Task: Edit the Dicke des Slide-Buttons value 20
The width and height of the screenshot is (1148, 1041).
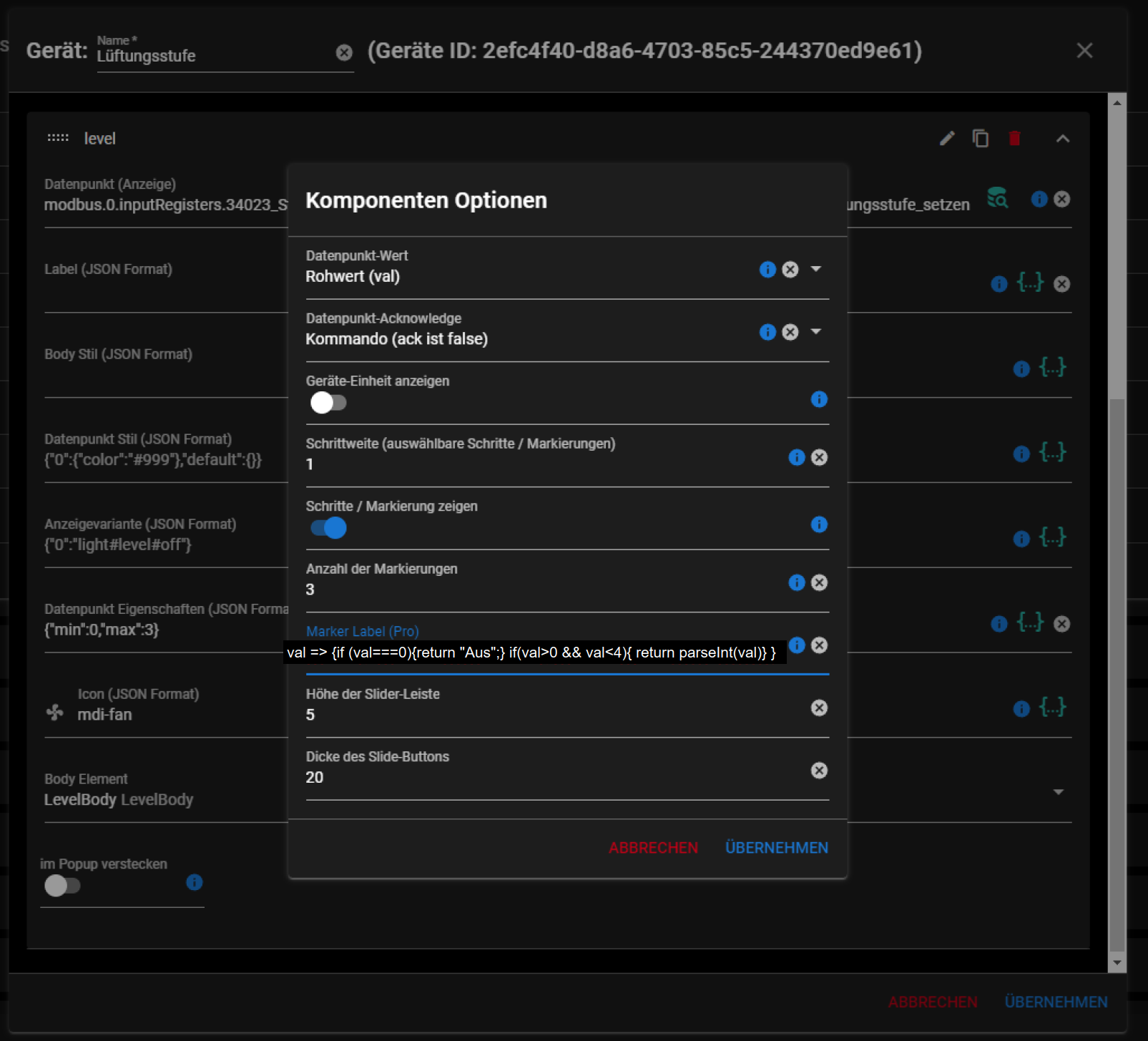Action: tap(554, 778)
